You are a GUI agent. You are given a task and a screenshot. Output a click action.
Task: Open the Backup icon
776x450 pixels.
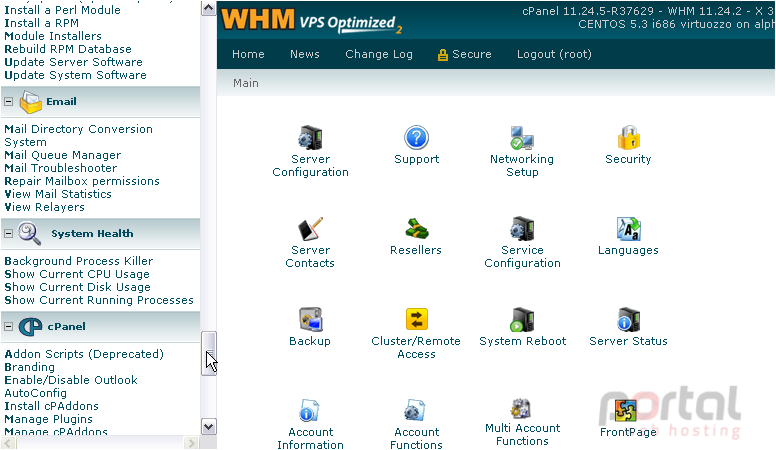click(310, 320)
